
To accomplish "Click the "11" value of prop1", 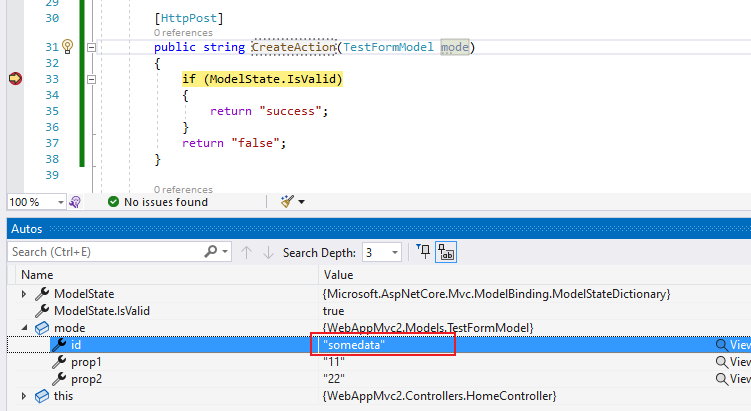I will 334,362.
